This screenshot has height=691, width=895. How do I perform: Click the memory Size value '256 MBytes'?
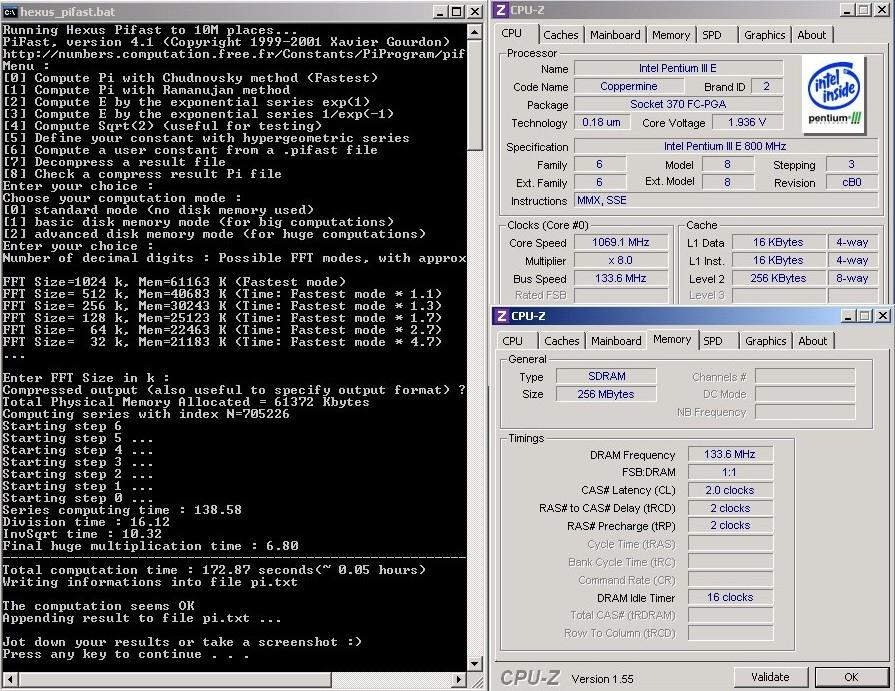[x=606, y=394]
